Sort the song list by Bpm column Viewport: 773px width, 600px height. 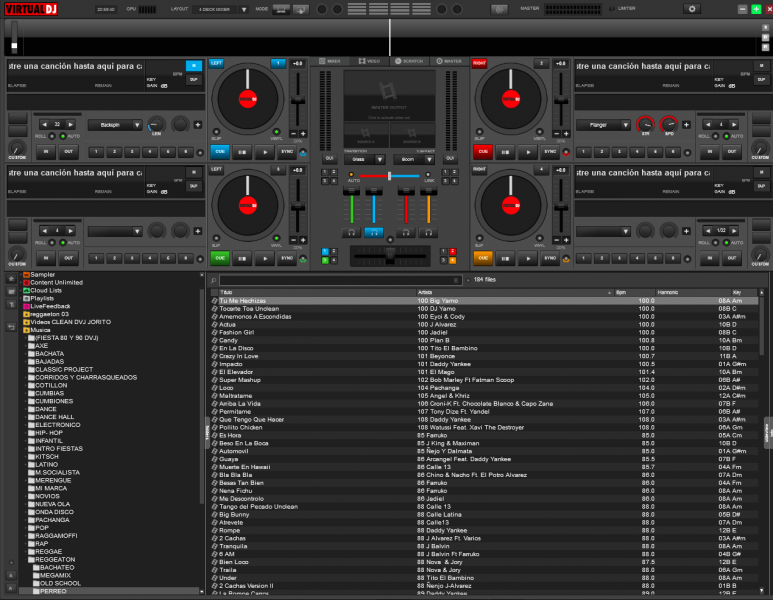(x=634, y=292)
